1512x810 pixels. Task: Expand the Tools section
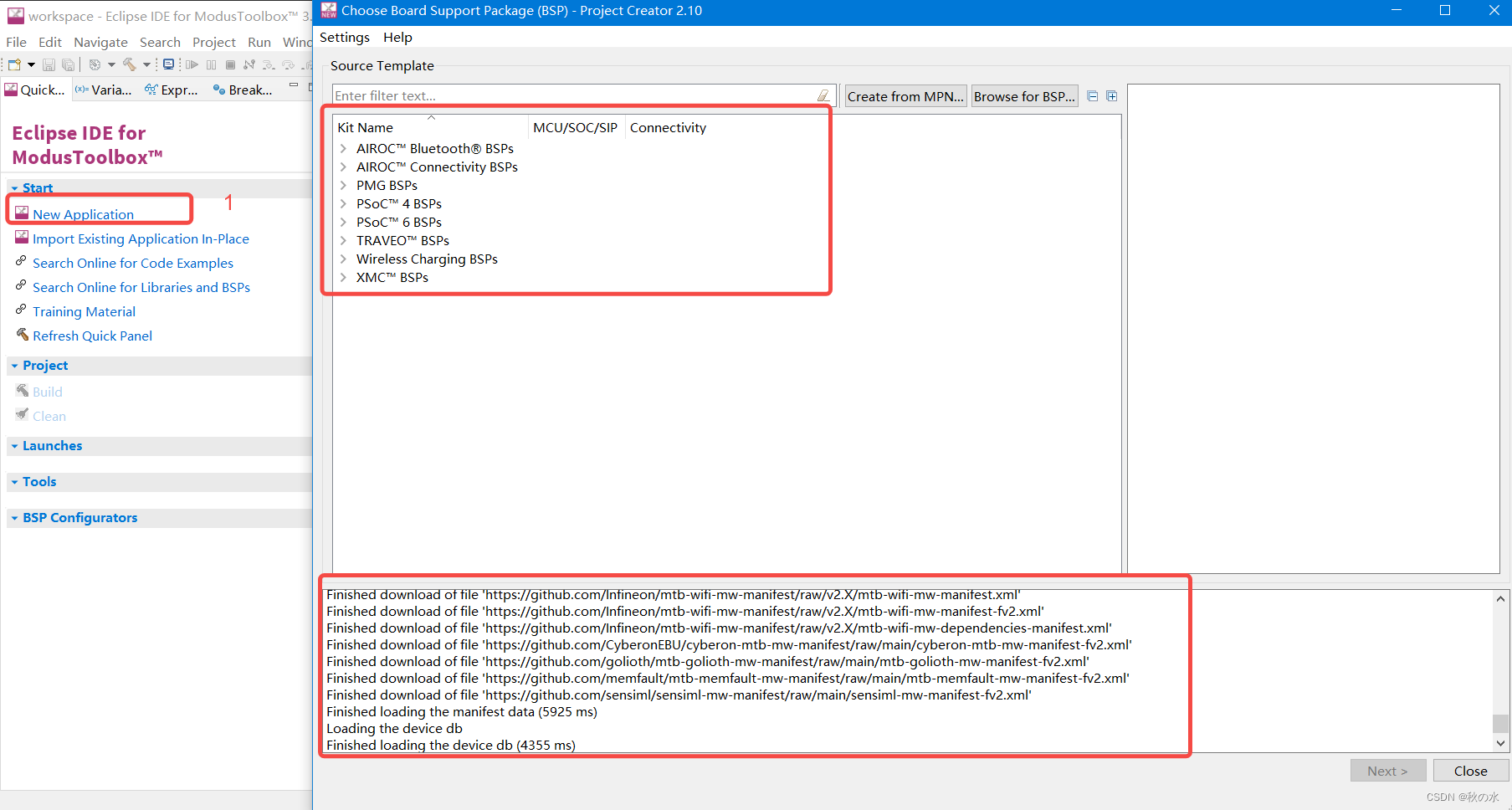click(14, 482)
